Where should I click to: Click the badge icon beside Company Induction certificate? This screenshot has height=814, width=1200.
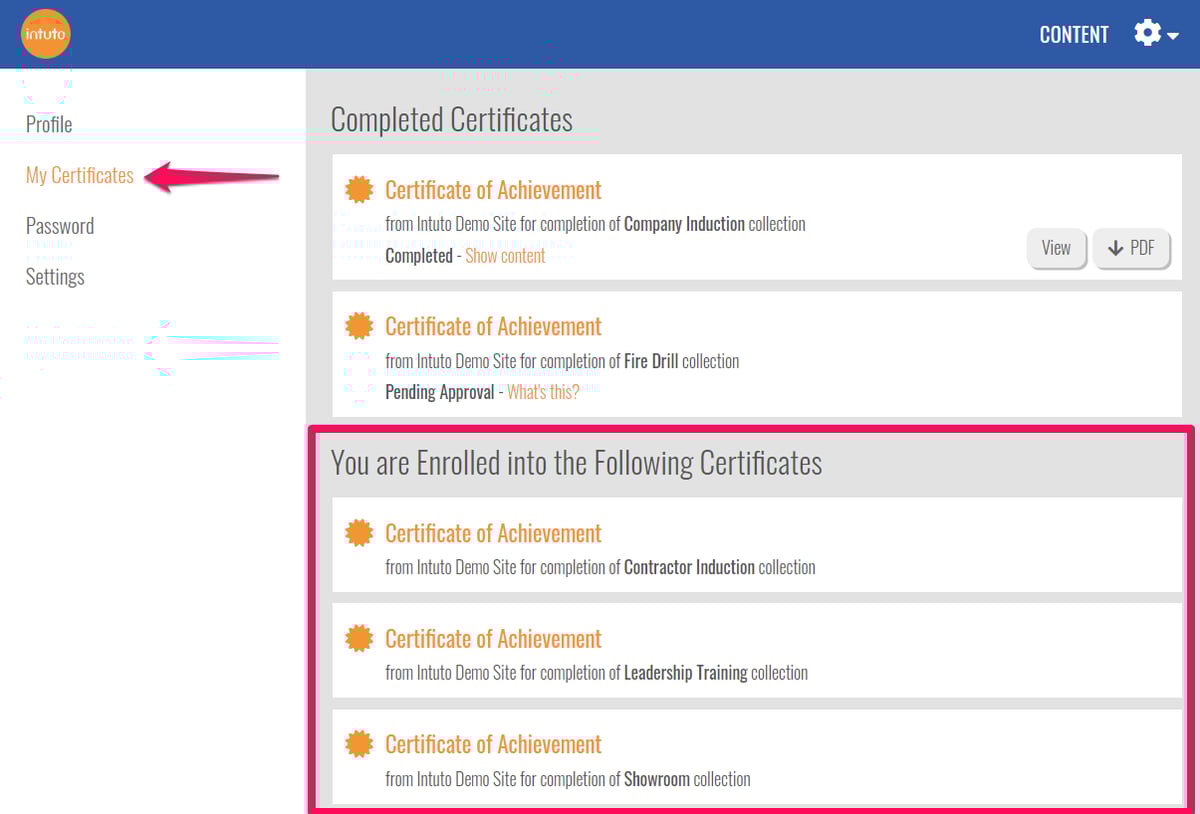point(358,188)
